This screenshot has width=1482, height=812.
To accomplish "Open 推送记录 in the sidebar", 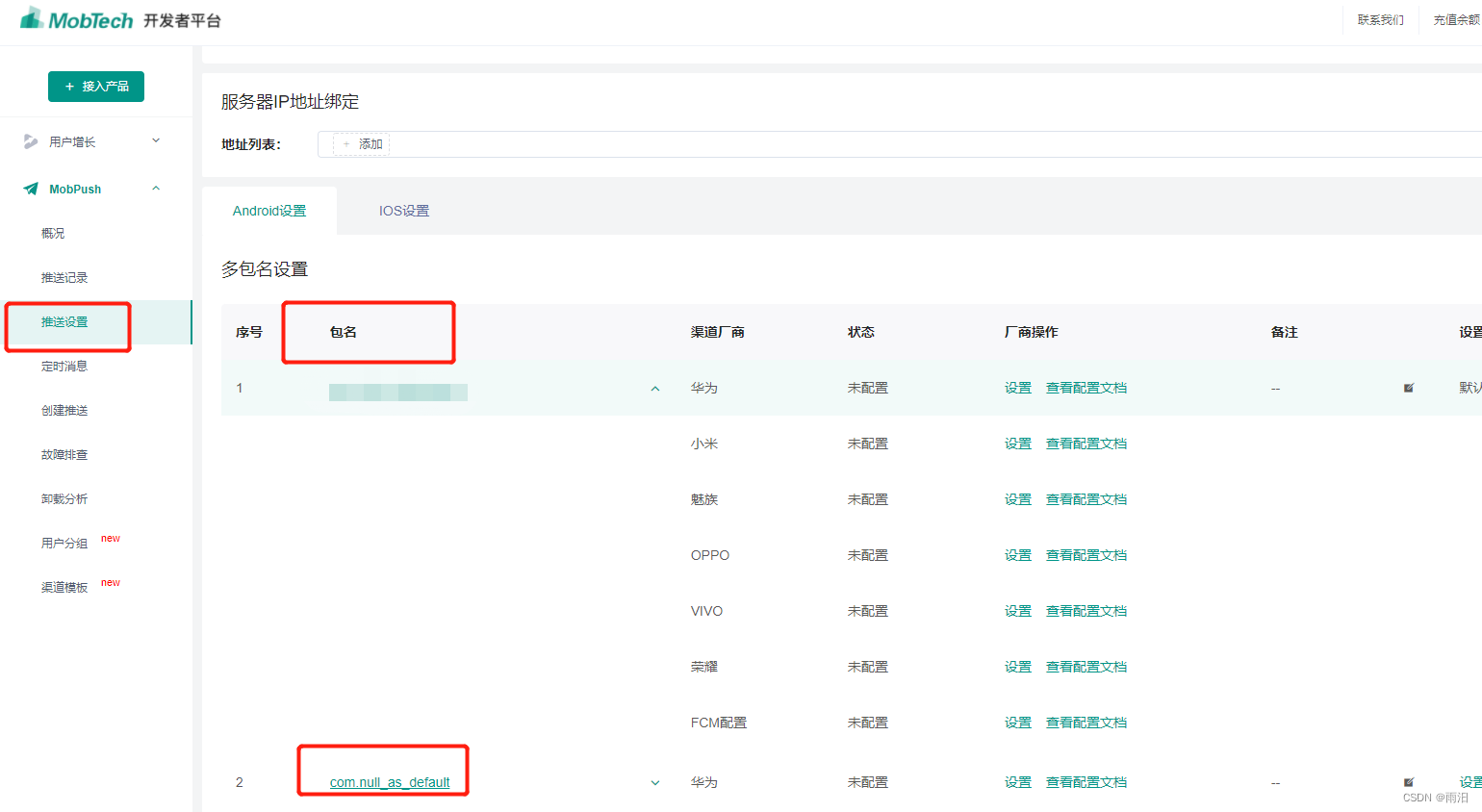I will [x=64, y=277].
